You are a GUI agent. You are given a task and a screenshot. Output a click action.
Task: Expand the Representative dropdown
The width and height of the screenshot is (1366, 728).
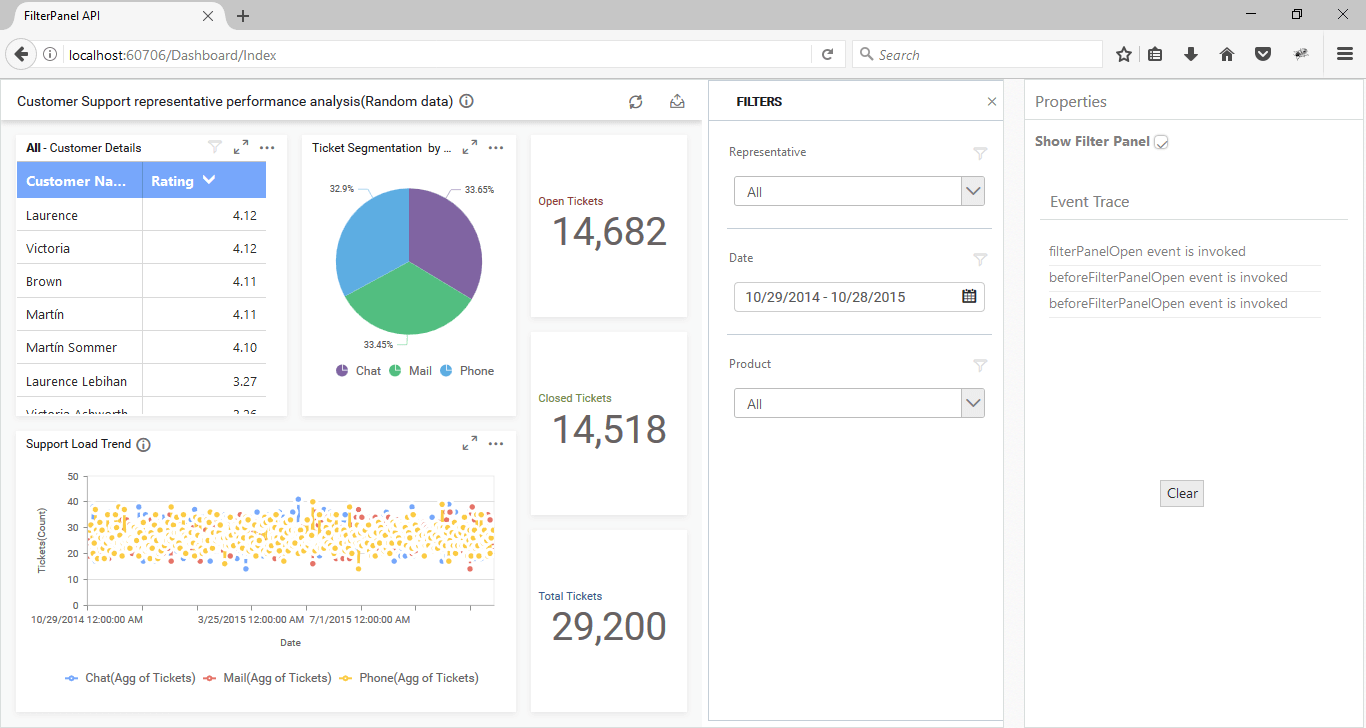(973, 191)
